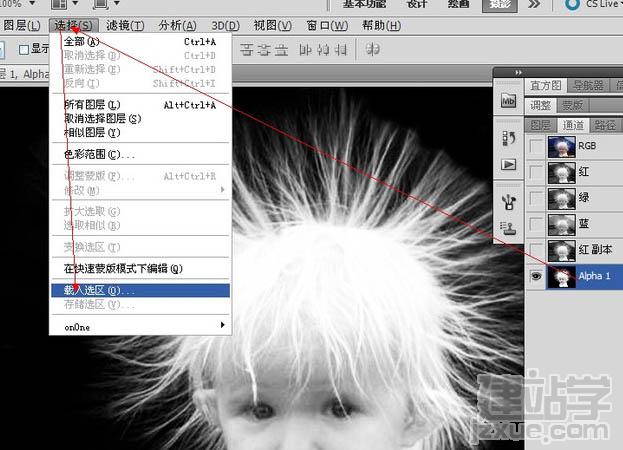The image size is (623, 450).
Task: Choose 相似图层(Y) menu entry
Action: click(141, 132)
